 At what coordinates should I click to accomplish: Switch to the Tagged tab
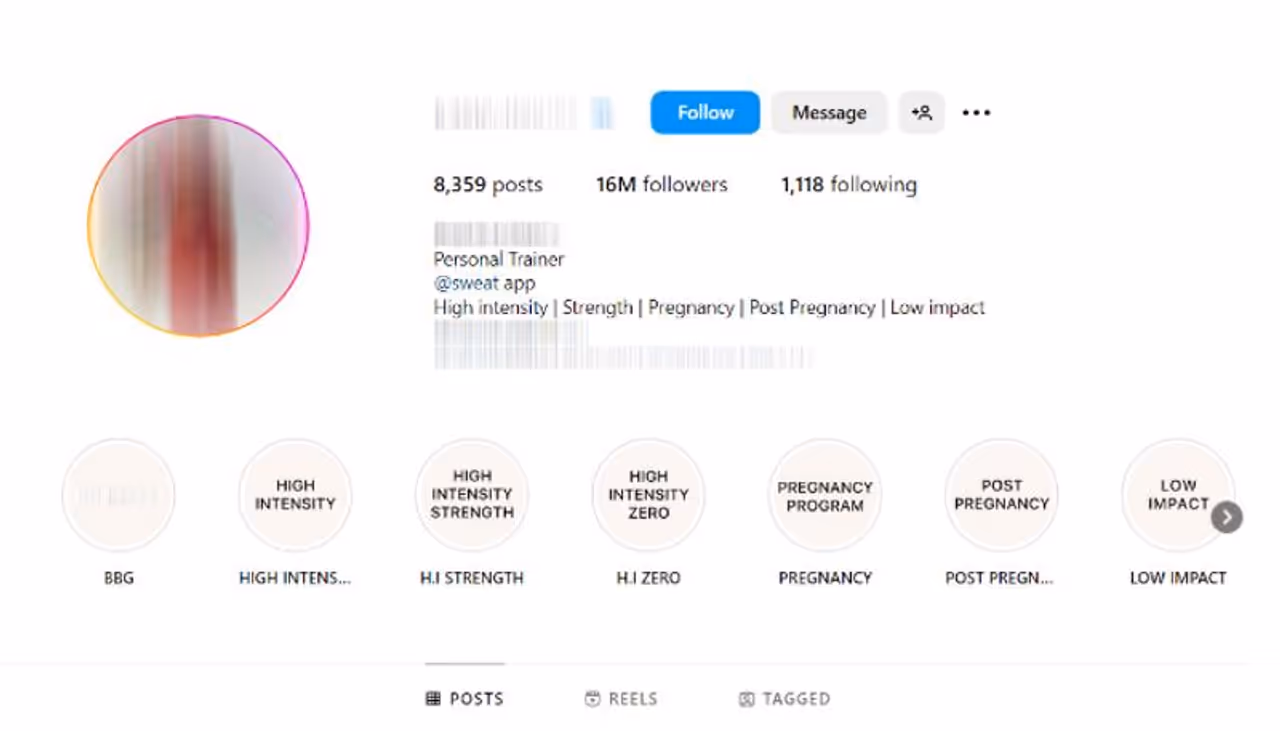pyautogui.click(x=785, y=699)
